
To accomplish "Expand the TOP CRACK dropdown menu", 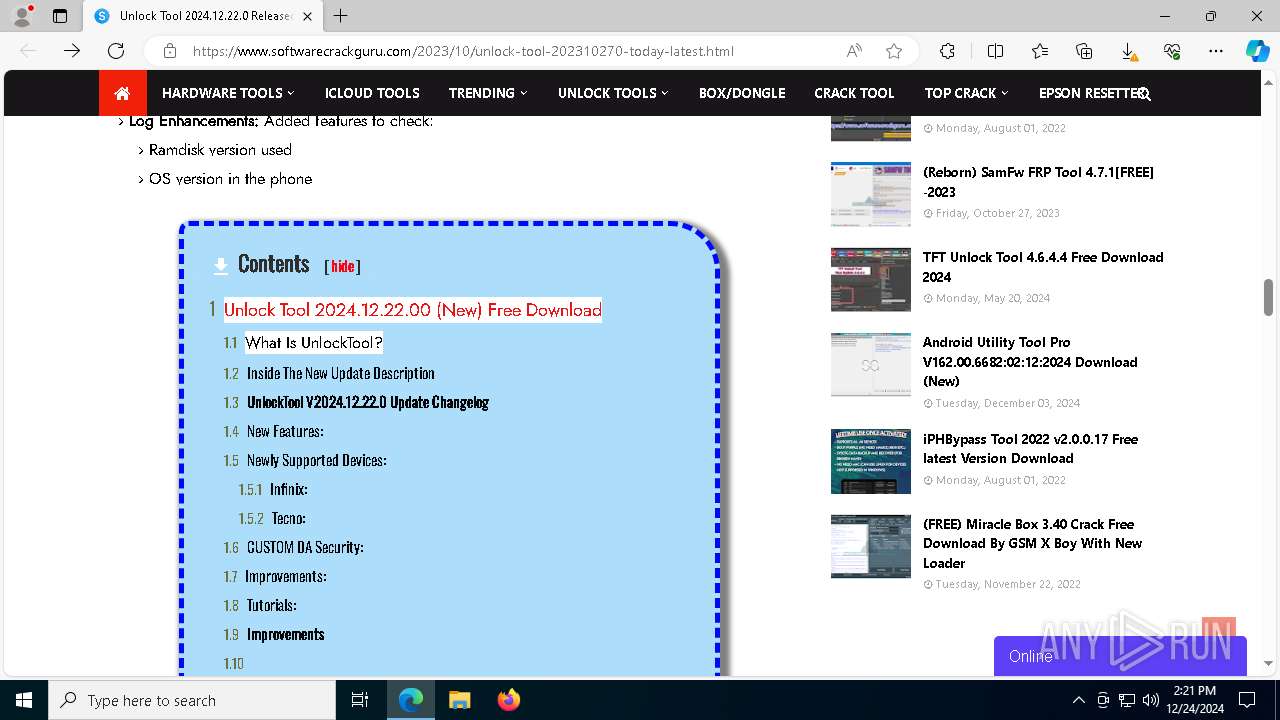I will 966,93.
